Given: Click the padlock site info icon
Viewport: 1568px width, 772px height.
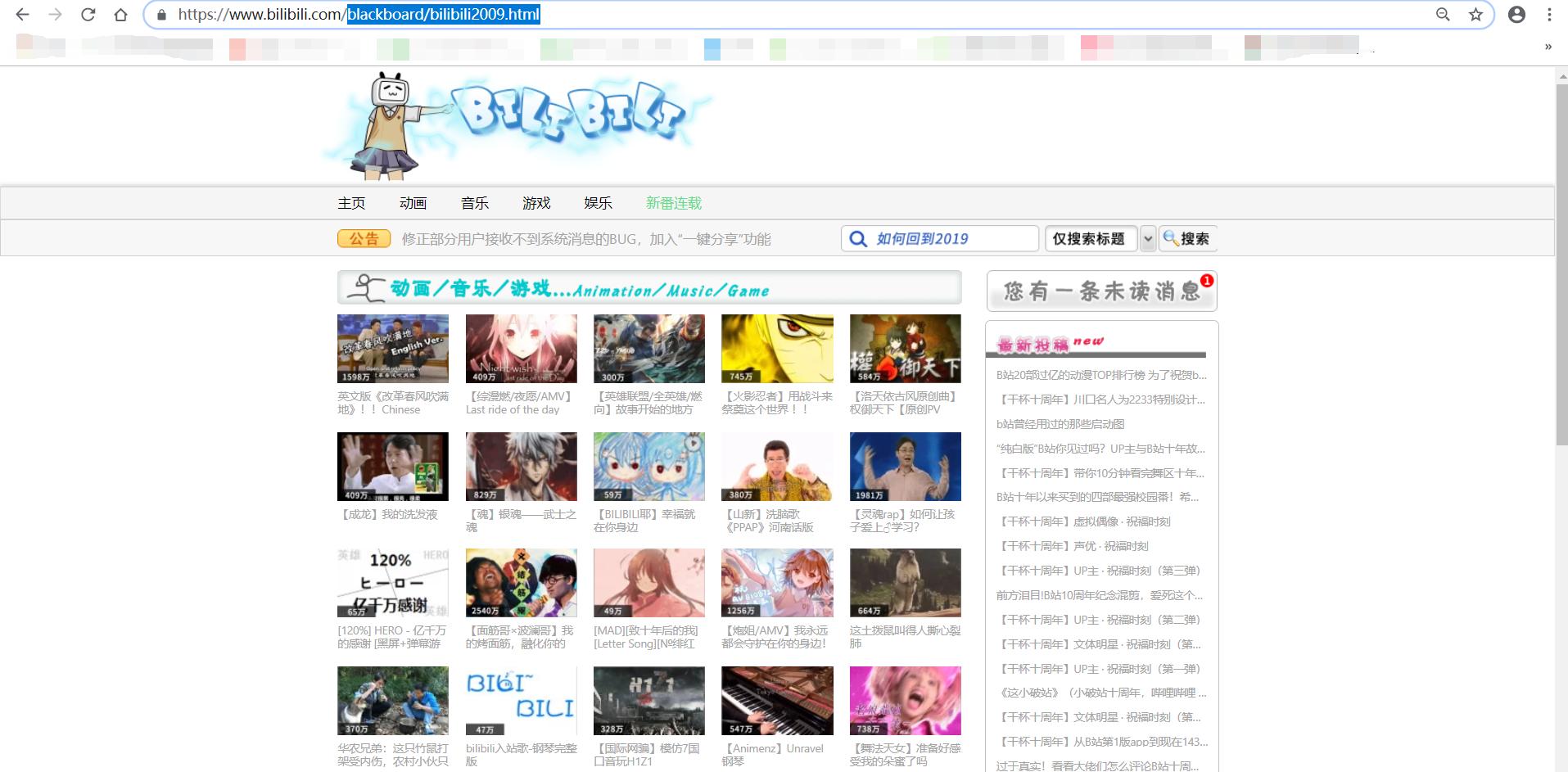Looking at the screenshot, I should (x=161, y=15).
